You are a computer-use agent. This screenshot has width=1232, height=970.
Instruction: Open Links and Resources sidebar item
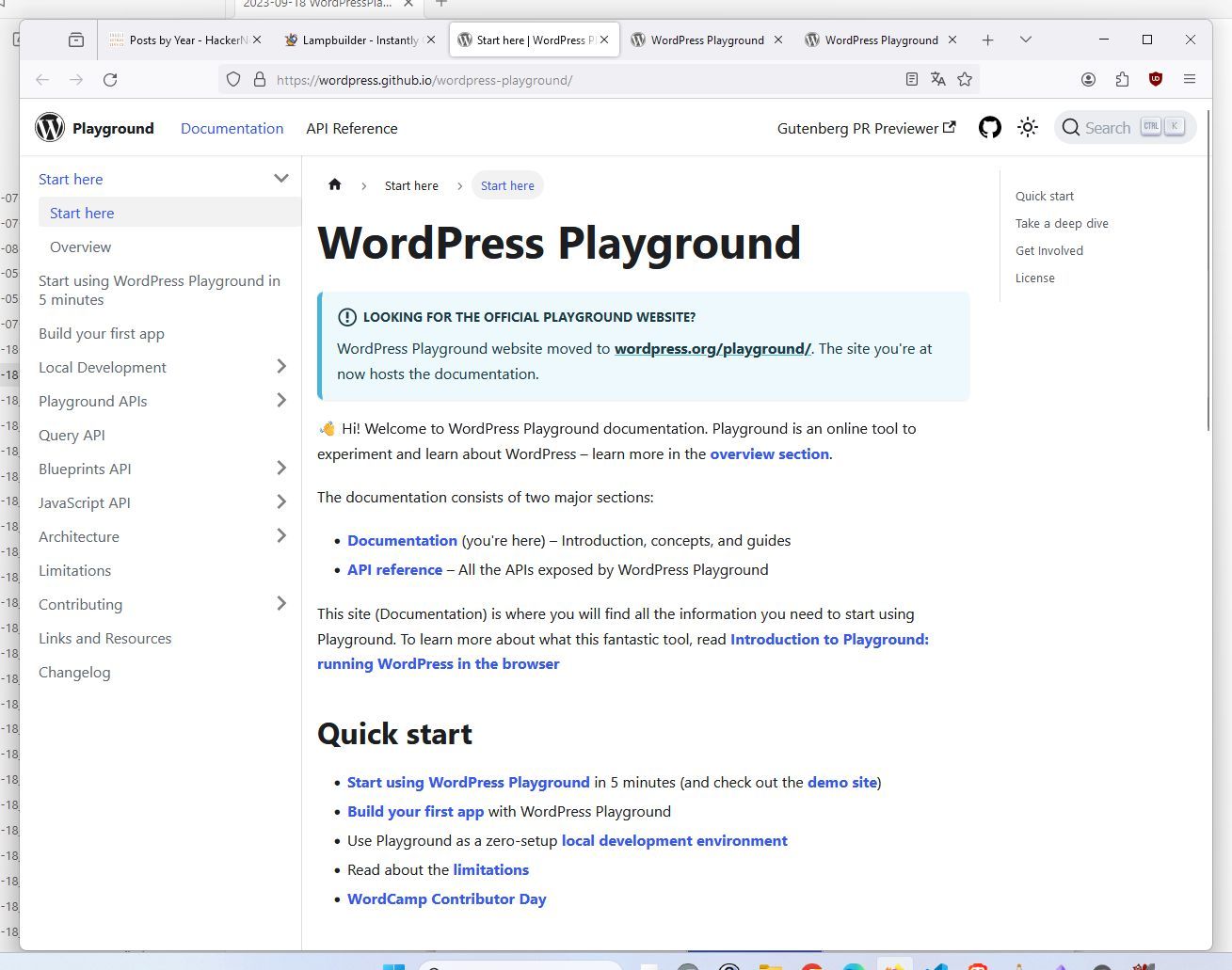click(x=104, y=638)
